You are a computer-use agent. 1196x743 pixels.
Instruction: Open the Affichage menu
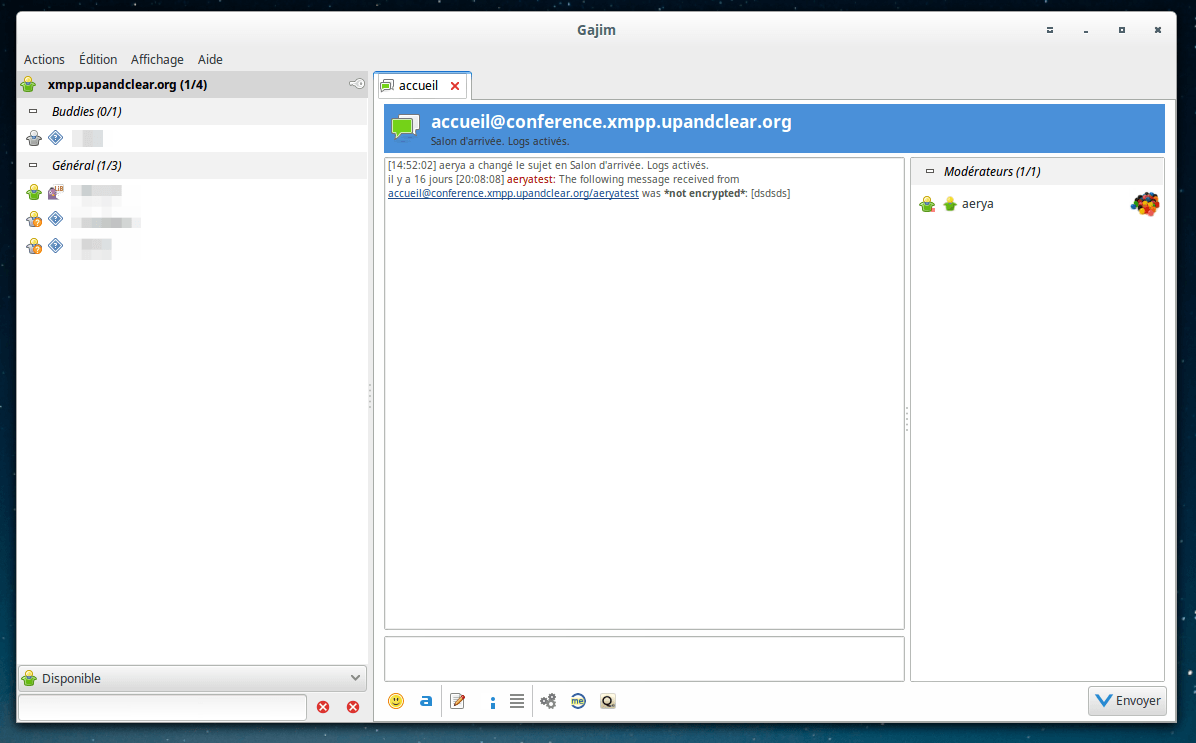coord(157,60)
